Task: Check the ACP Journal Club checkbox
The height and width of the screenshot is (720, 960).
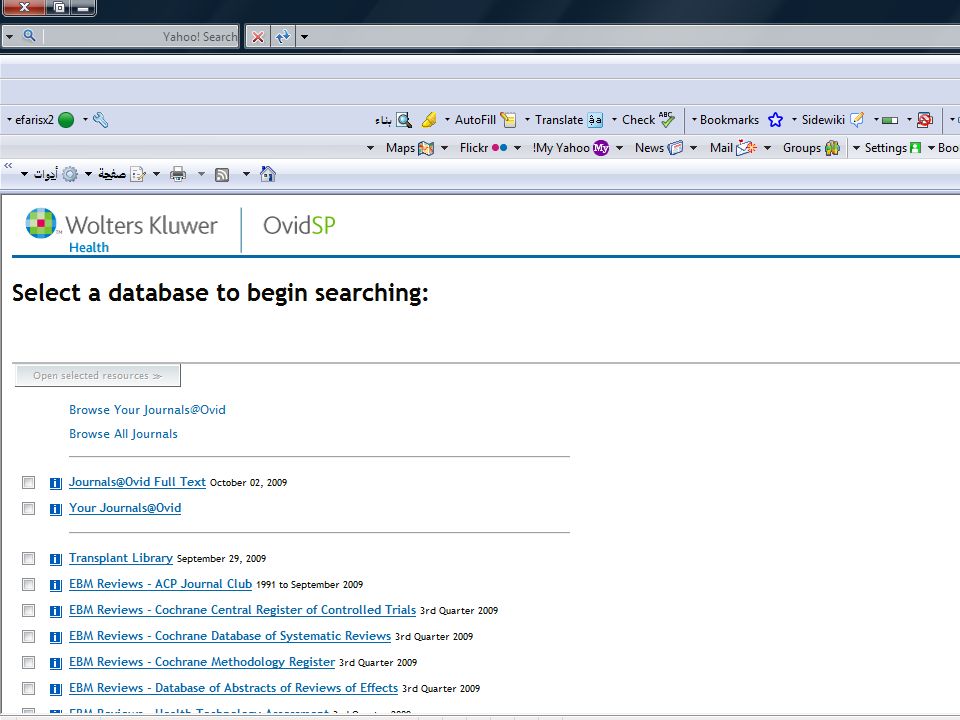Action: [x=28, y=584]
